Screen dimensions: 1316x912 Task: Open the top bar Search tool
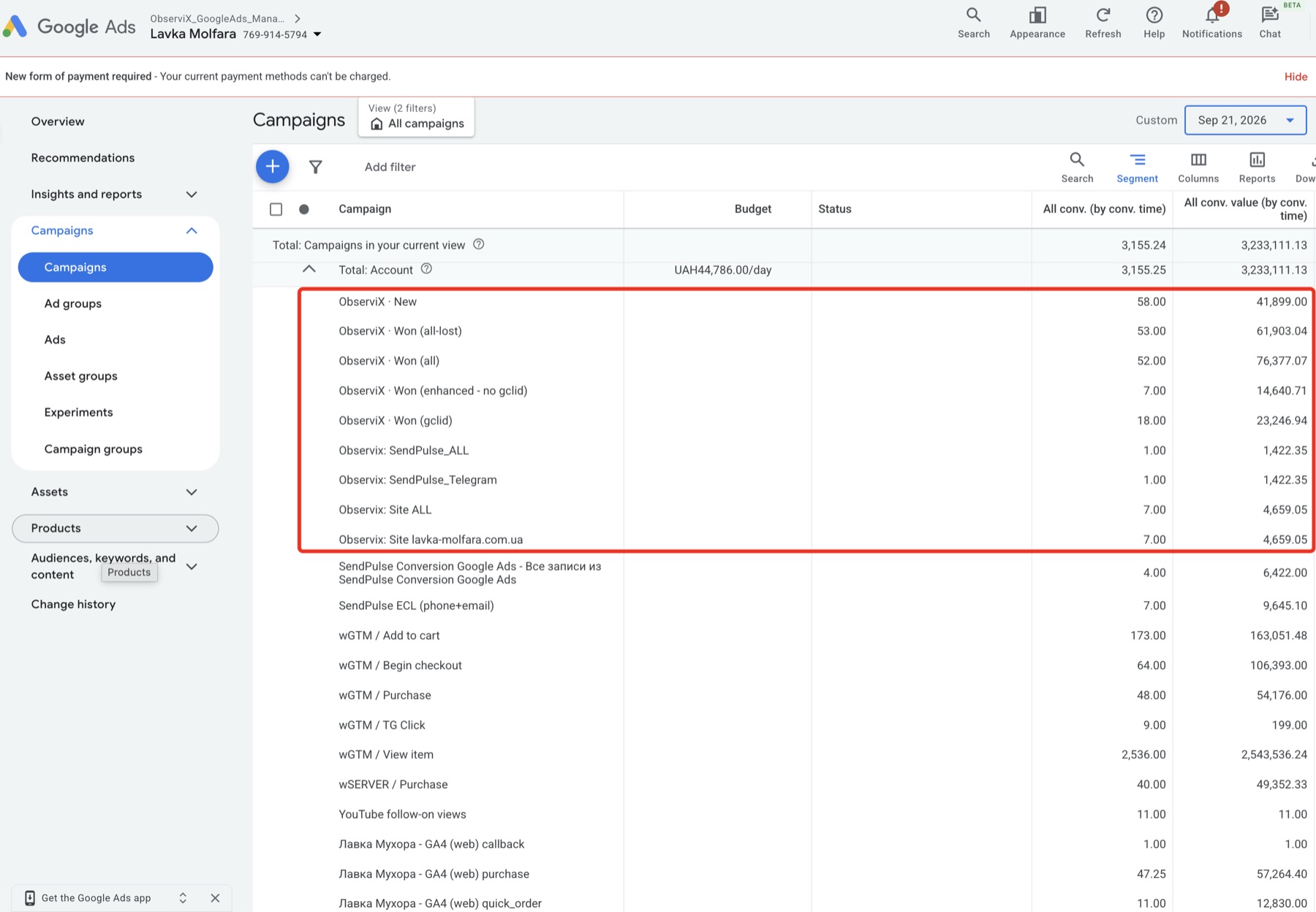[x=973, y=23]
